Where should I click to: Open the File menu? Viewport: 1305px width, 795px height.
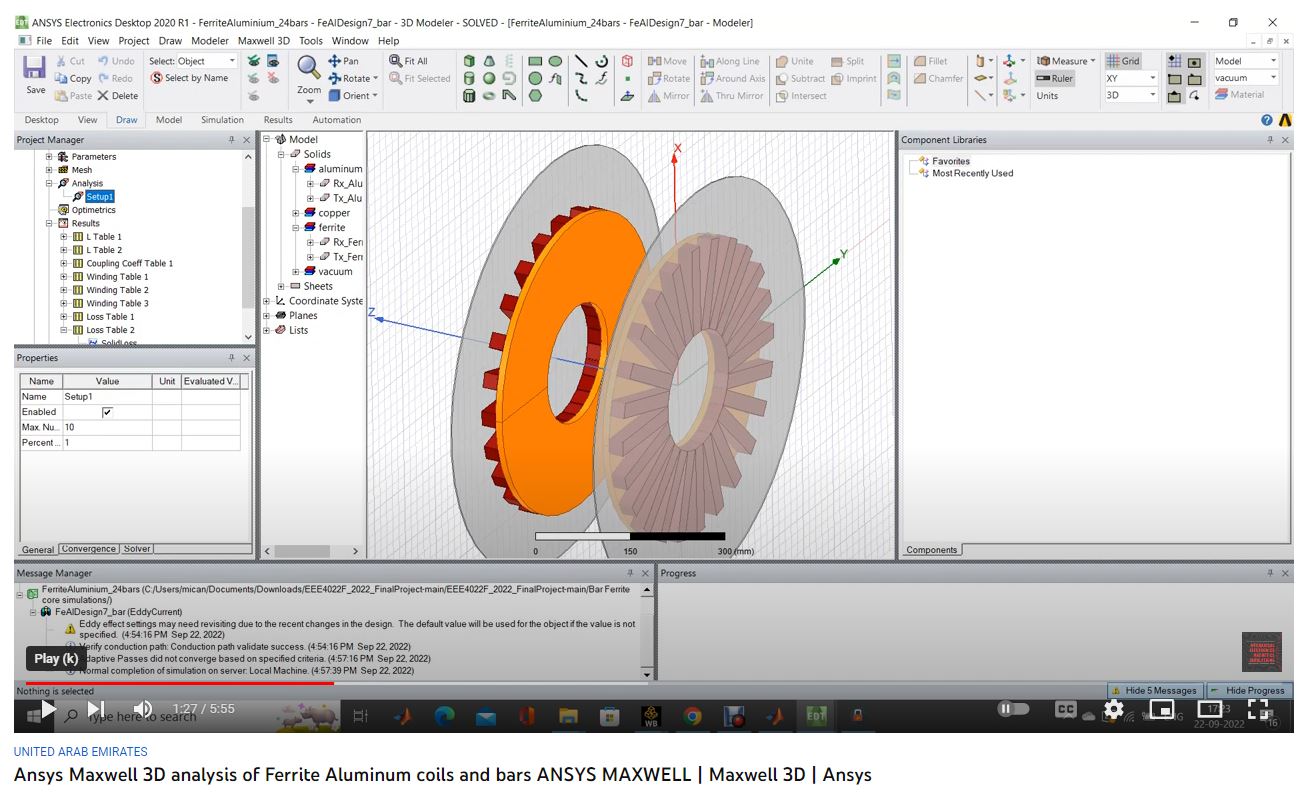(x=44, y=41)
